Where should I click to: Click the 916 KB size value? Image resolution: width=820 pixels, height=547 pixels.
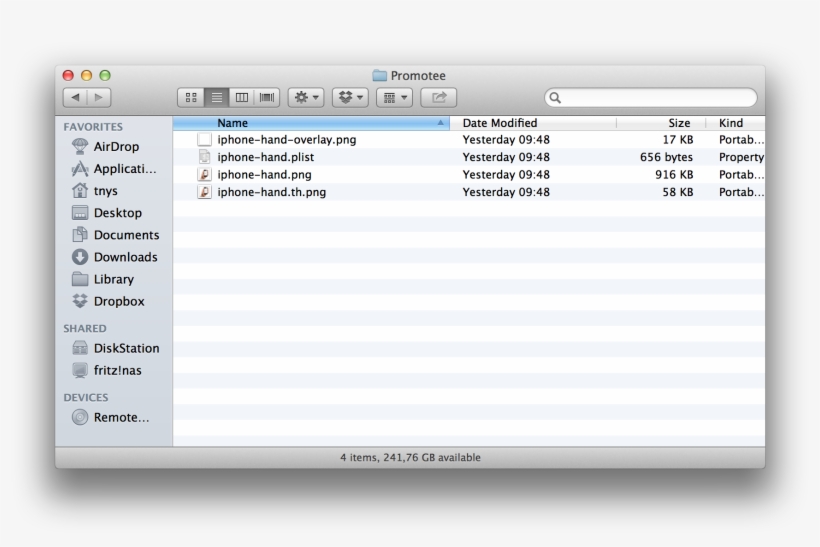674,175
